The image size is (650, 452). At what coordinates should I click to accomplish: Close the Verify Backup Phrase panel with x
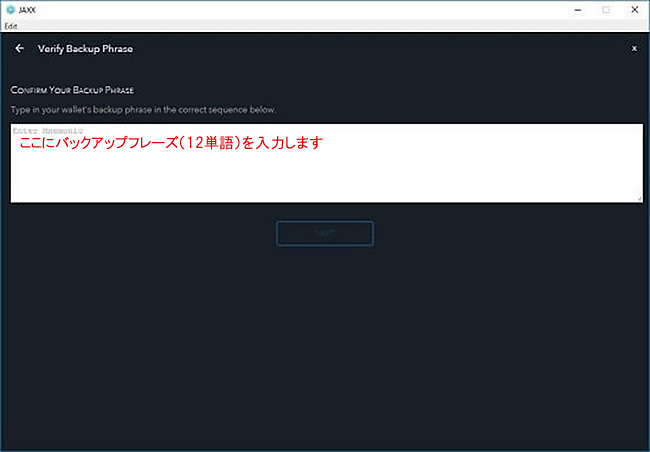point(633,48)
